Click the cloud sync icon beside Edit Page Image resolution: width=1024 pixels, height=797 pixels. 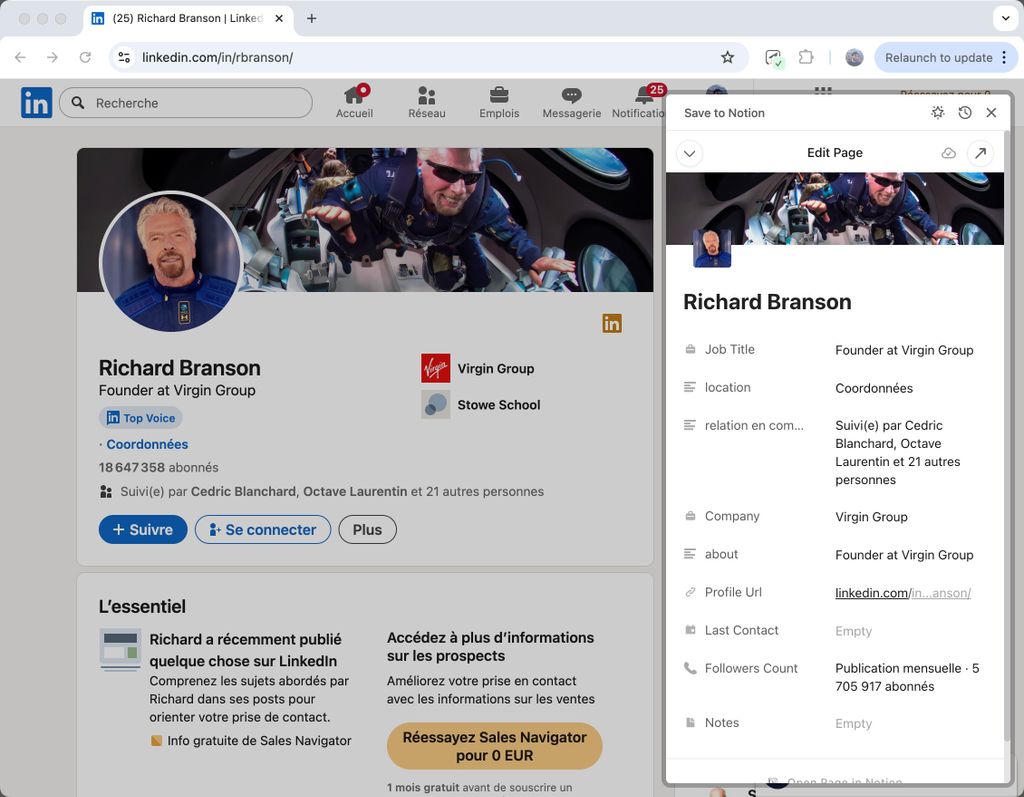click(x=948, y=153)
